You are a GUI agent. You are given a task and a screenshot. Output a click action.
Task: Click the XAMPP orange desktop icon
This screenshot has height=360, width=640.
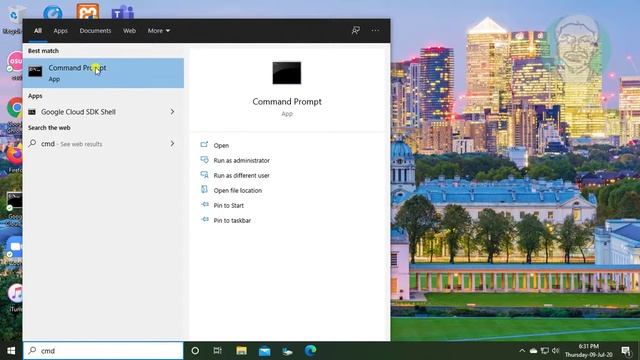pos(87,11)
